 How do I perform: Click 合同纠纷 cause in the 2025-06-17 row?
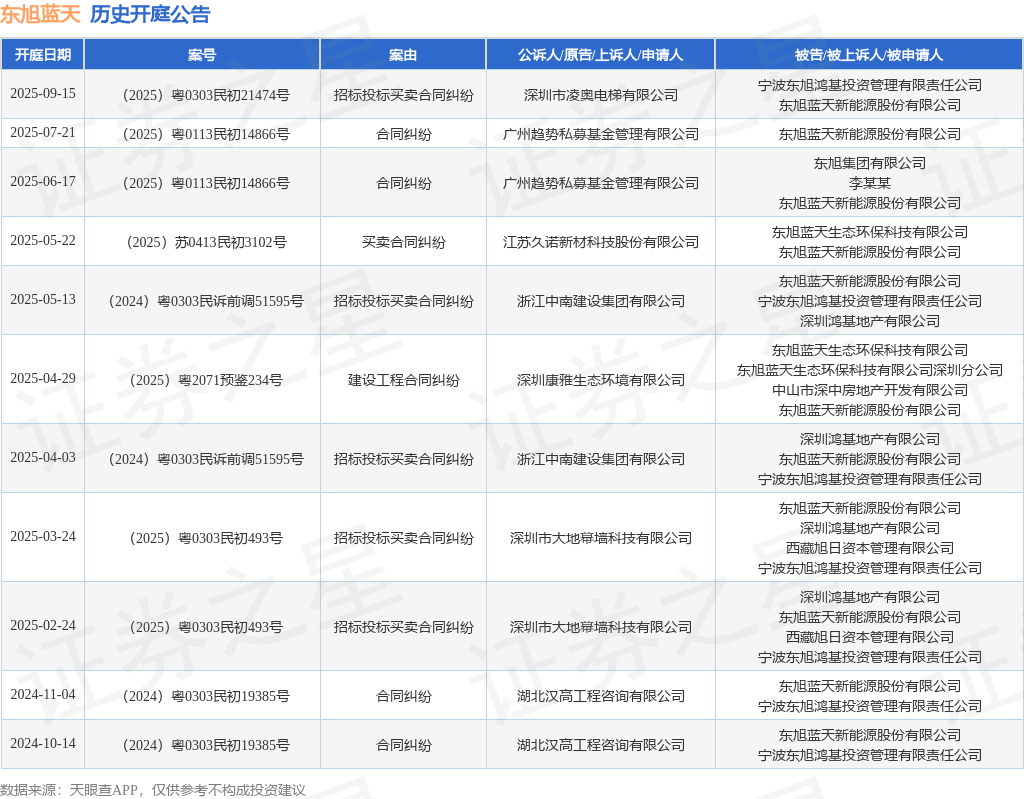coord(404,184)
